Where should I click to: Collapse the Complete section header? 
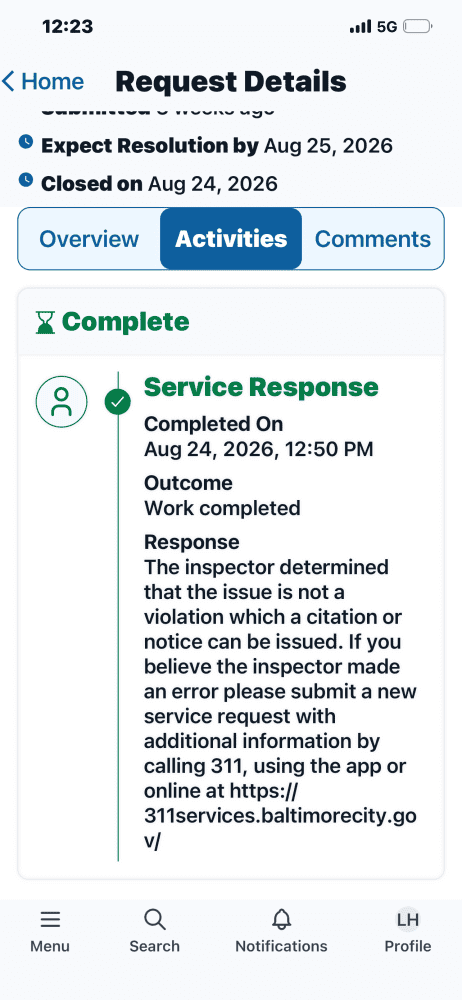coord(231,322)
